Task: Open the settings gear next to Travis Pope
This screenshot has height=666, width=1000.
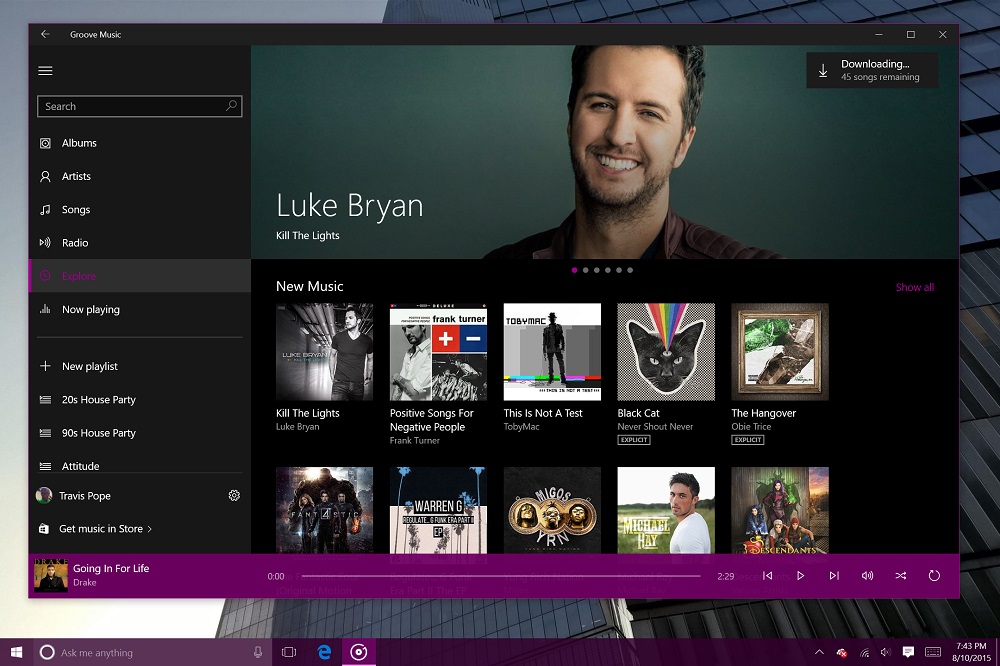Action: (234, 496)
